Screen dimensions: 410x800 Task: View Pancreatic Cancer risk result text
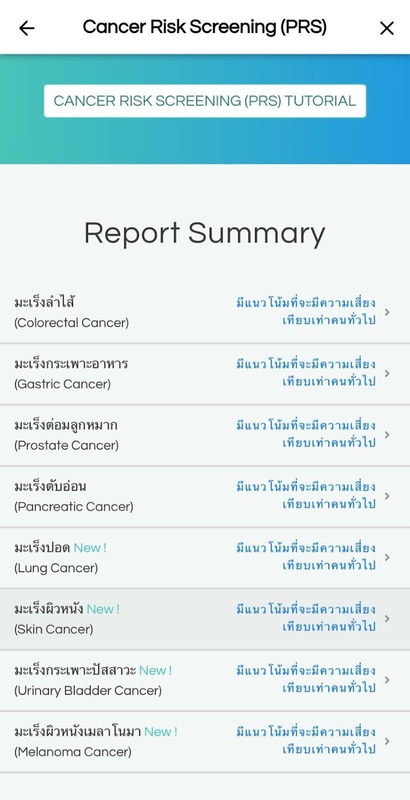click(x=306, y=496)
